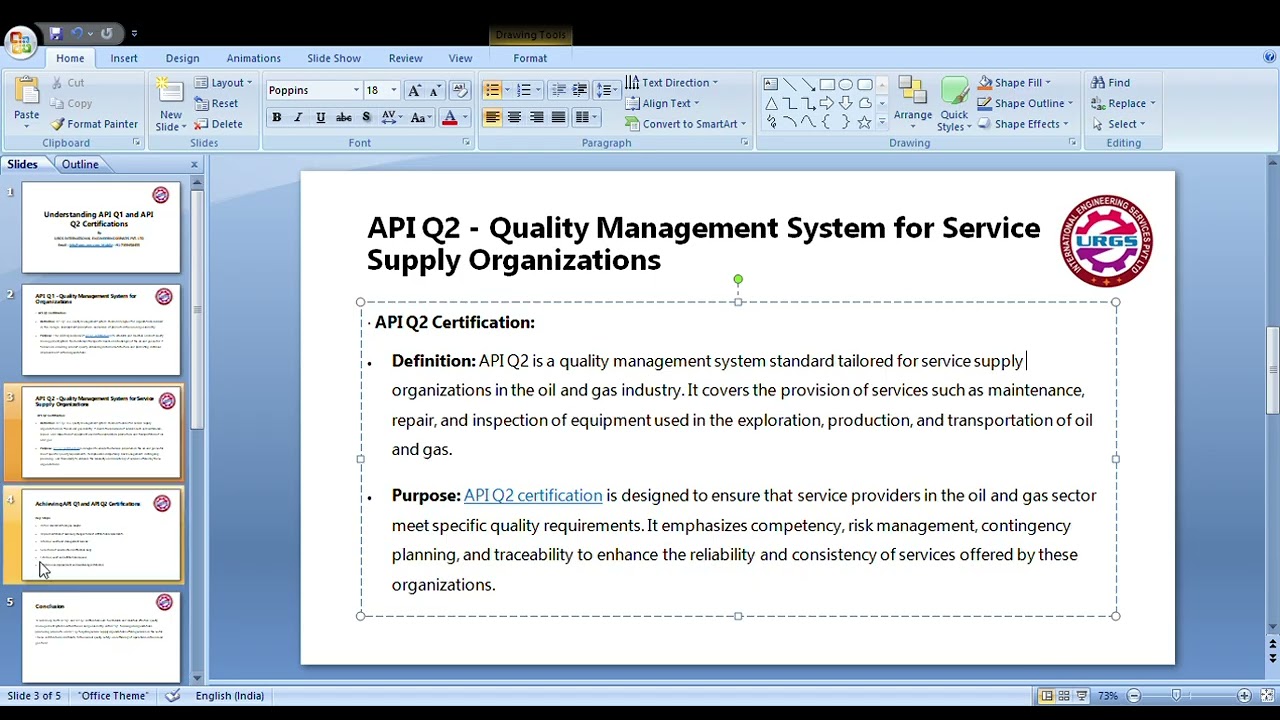
Task: Shrink font size
Action: pyautogui.click(x=435, y=90)
